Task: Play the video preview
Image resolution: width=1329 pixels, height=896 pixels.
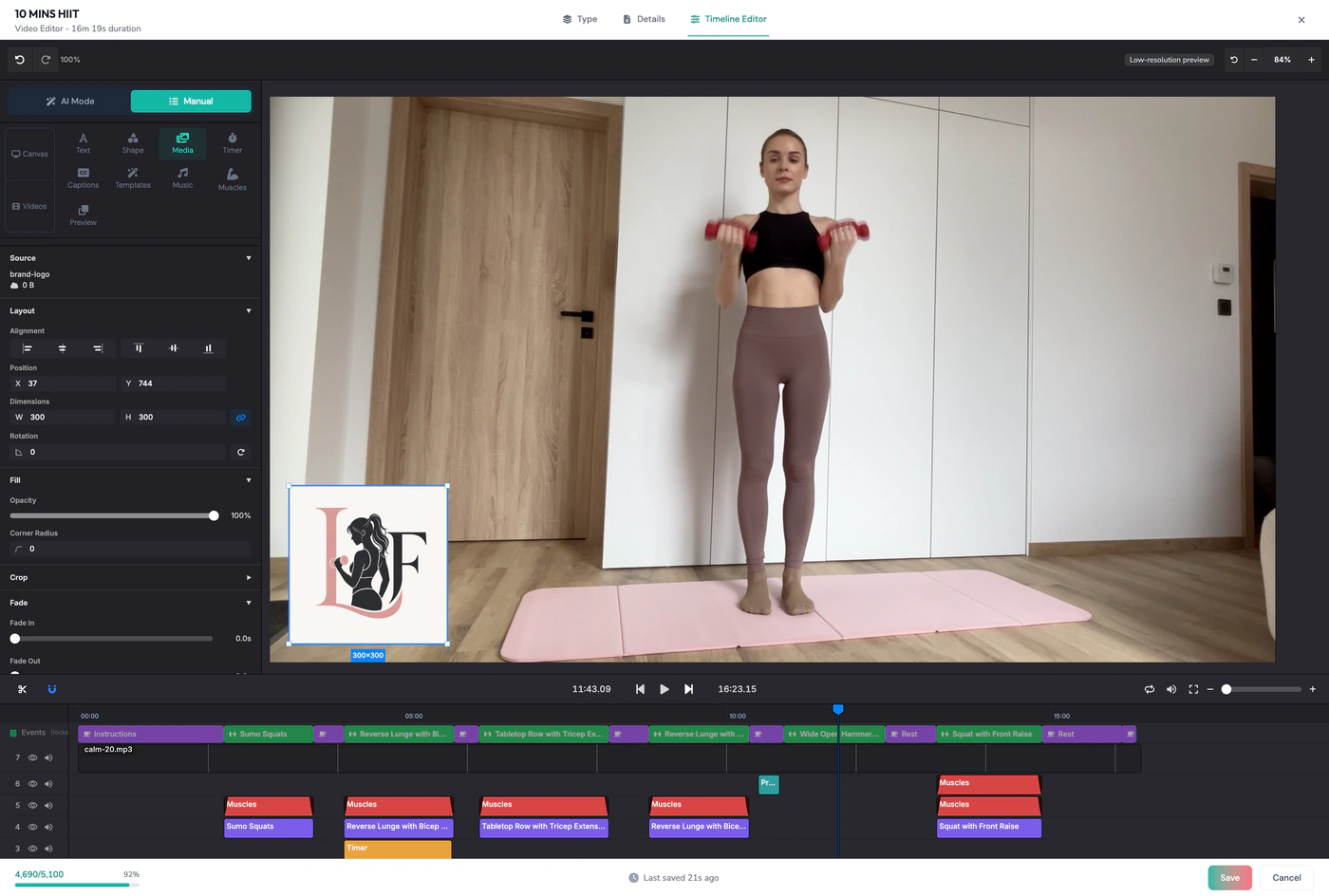Action: point(664,689)
